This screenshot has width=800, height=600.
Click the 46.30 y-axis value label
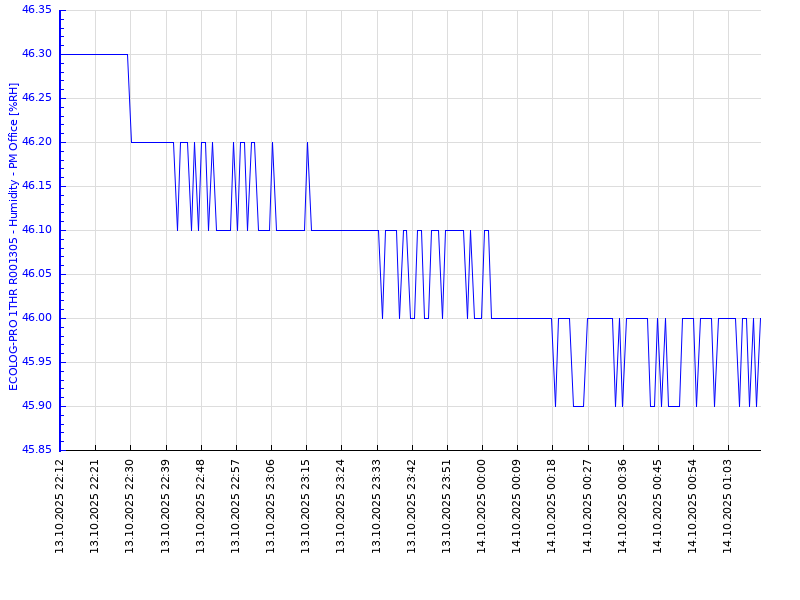(x=36, y=54)
